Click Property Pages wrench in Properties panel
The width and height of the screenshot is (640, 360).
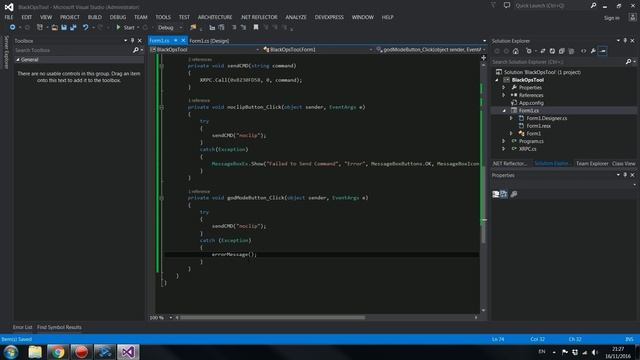[514, 194]
